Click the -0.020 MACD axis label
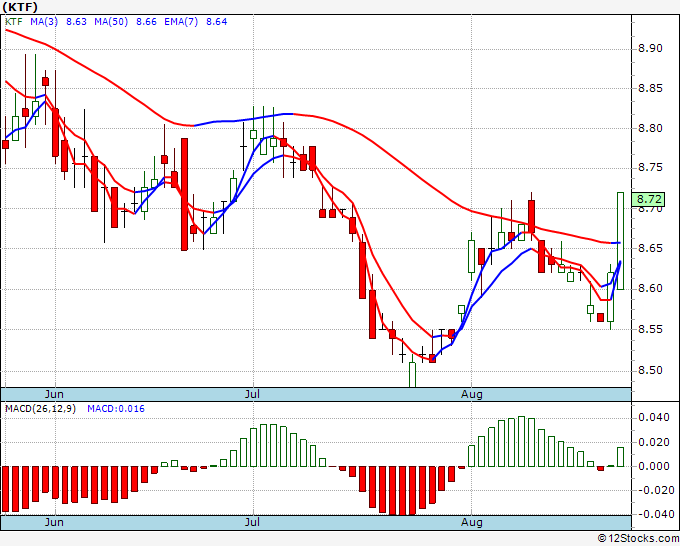 (655, 490)
